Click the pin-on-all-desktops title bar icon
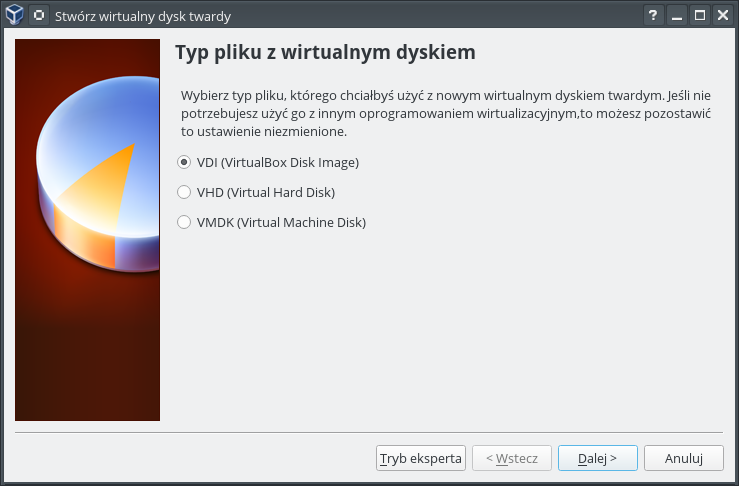This screenshot has width=739, height=486. (39, 15)
